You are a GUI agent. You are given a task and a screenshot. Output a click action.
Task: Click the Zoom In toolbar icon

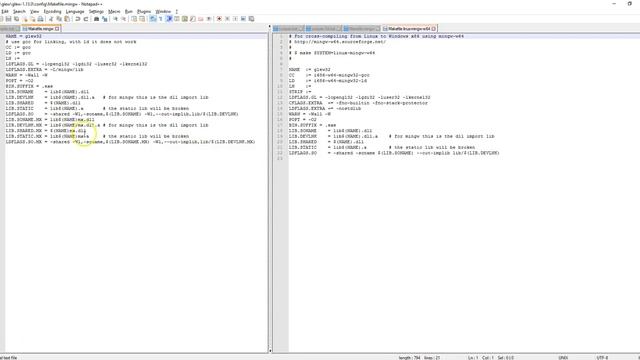pyautogui.click(x=116, y=19)
